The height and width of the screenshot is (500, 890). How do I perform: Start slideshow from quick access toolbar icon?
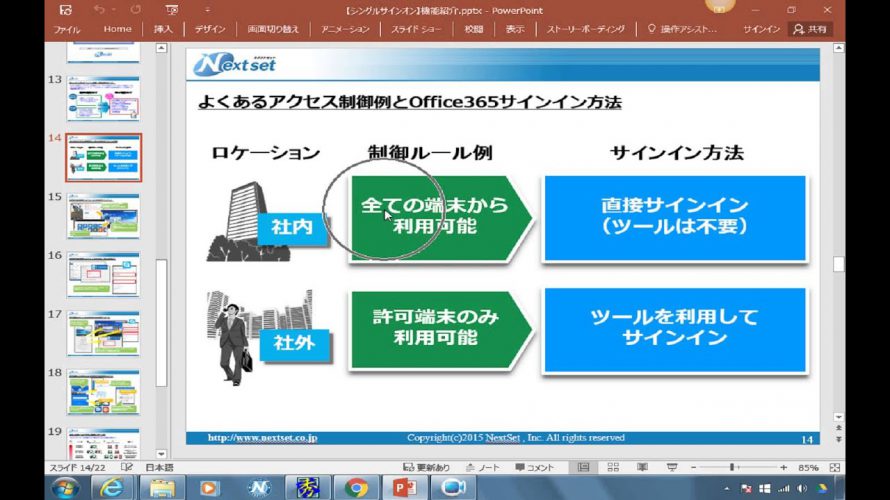click(171, 10)
